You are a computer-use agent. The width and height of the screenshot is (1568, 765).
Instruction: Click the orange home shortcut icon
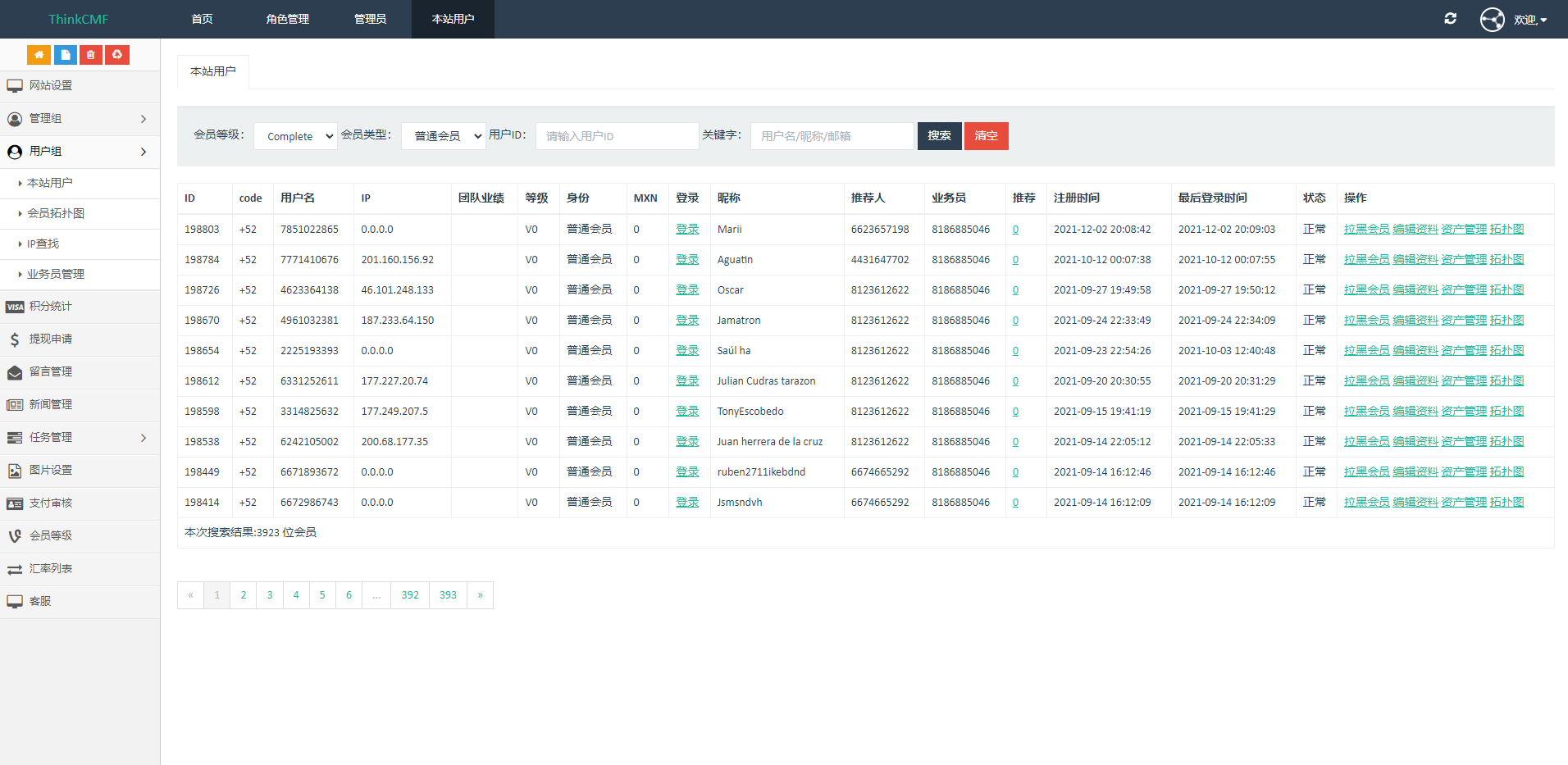click(x=39, y=55)
